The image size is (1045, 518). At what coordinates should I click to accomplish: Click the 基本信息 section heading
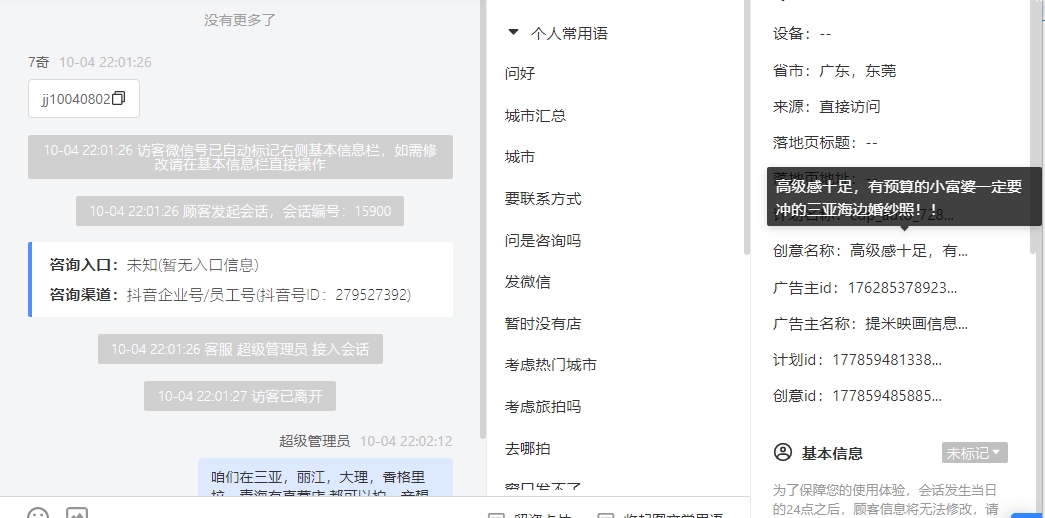[x=832, y=453]
